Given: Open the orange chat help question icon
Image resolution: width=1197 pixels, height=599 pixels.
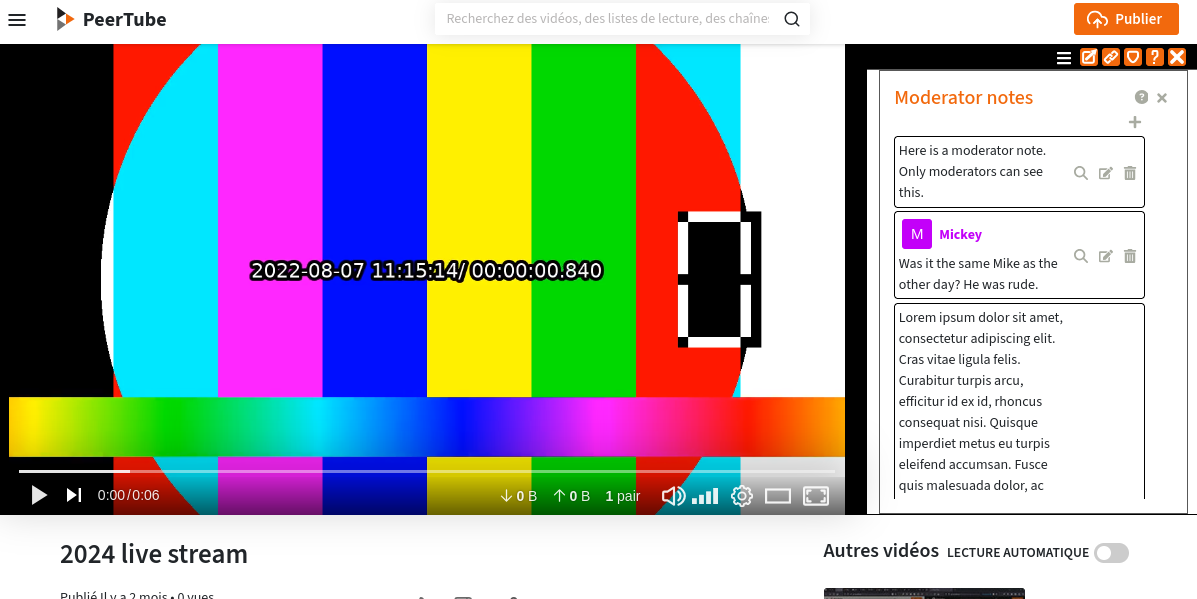Looking at the screenshot, I should (x=1155, y=57).
